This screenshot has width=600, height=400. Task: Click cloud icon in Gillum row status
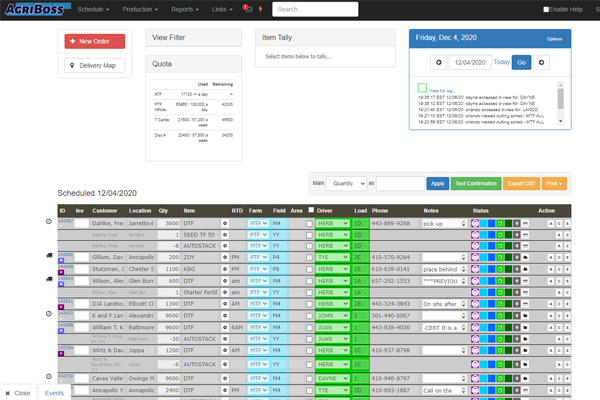525,257
